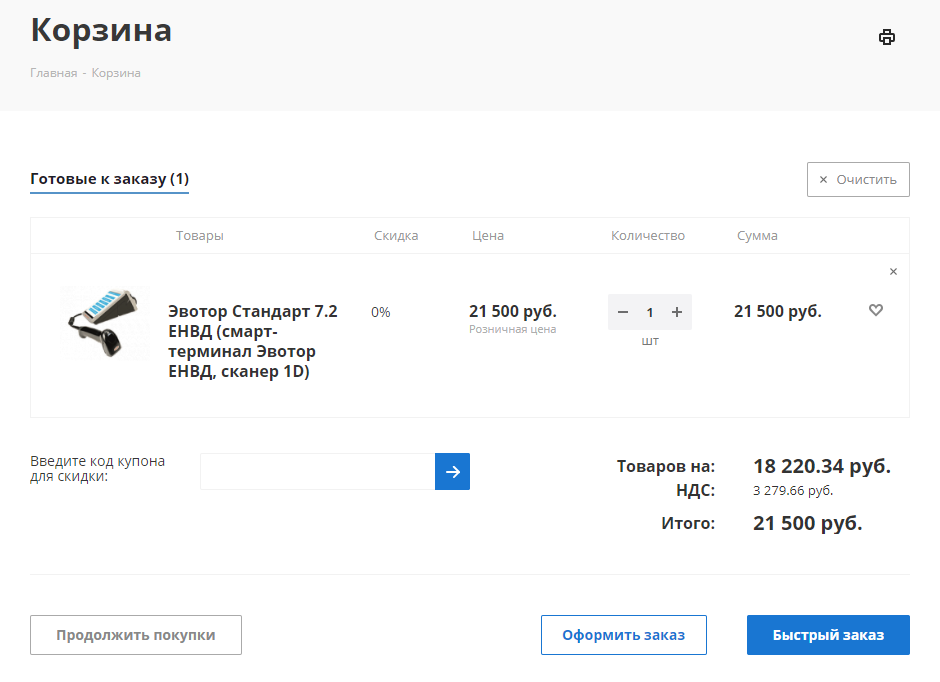This screenshot has height=682, width=940.
Task: Open the Эвотор Стандарт 7.2 product link
Action: (x=253, y=341)
